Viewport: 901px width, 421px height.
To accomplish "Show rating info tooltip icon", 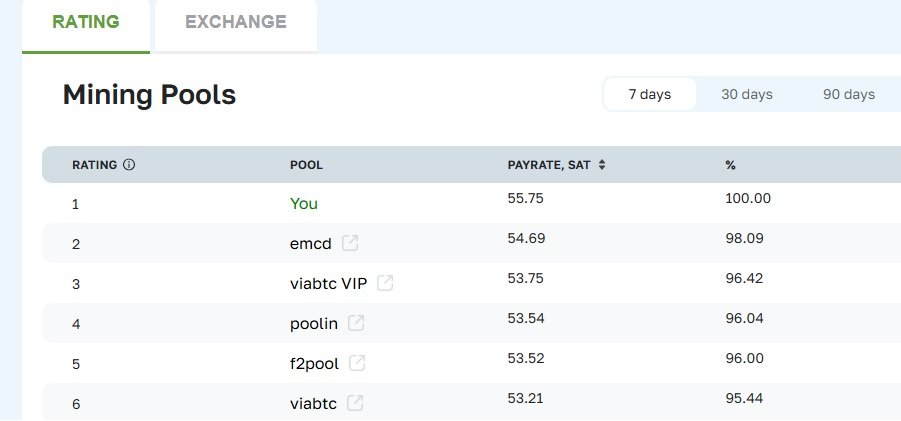I will coord(129,165).
